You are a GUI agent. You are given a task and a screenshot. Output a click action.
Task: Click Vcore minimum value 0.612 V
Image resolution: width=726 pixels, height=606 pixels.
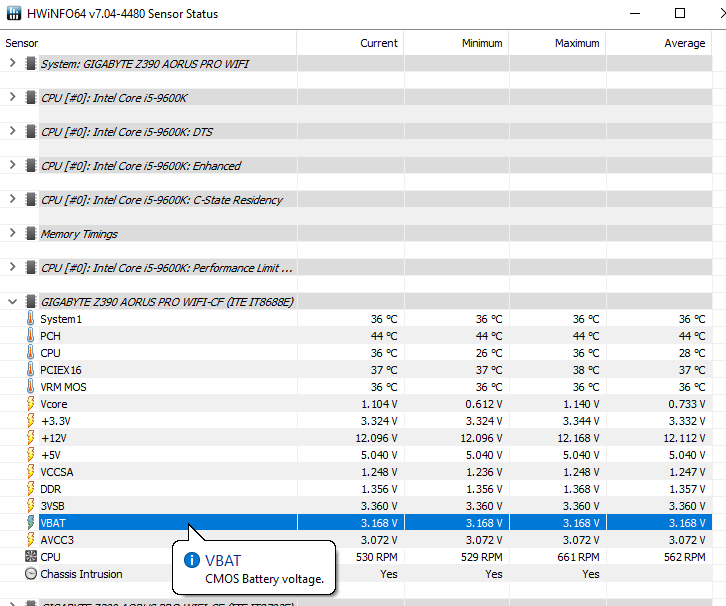click(x=484, y=404)
